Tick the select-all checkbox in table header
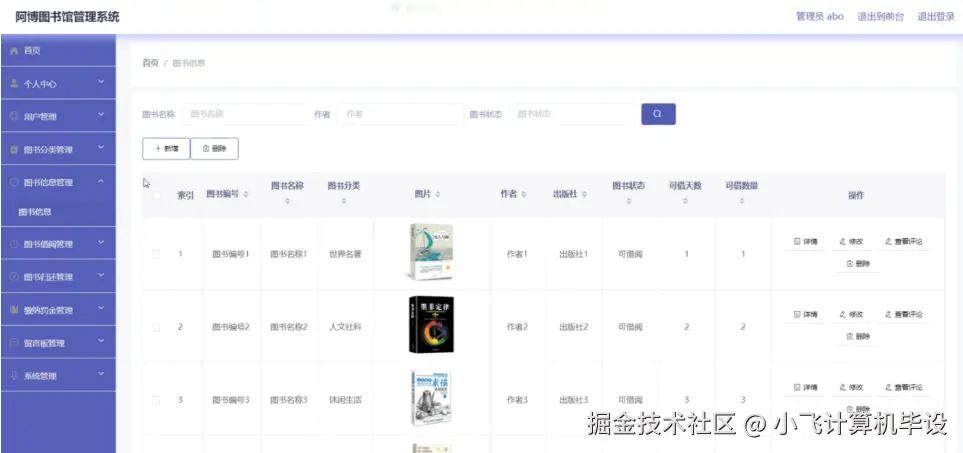This screenshot has width=963, height=453. [157, 195]
